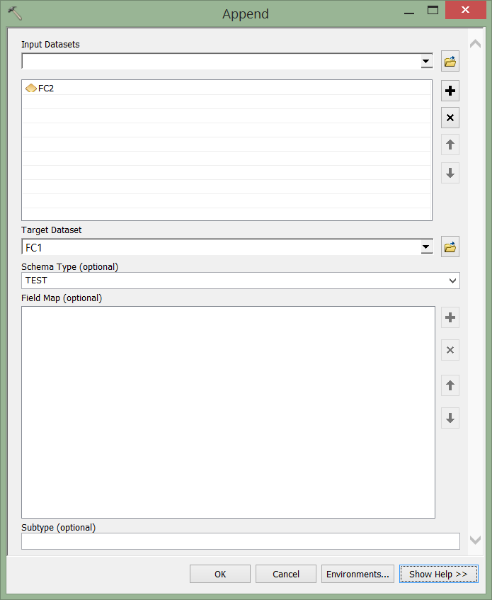Minimize the Append window
This screenshot has width=492, height=600.
[x=409, y=11]
